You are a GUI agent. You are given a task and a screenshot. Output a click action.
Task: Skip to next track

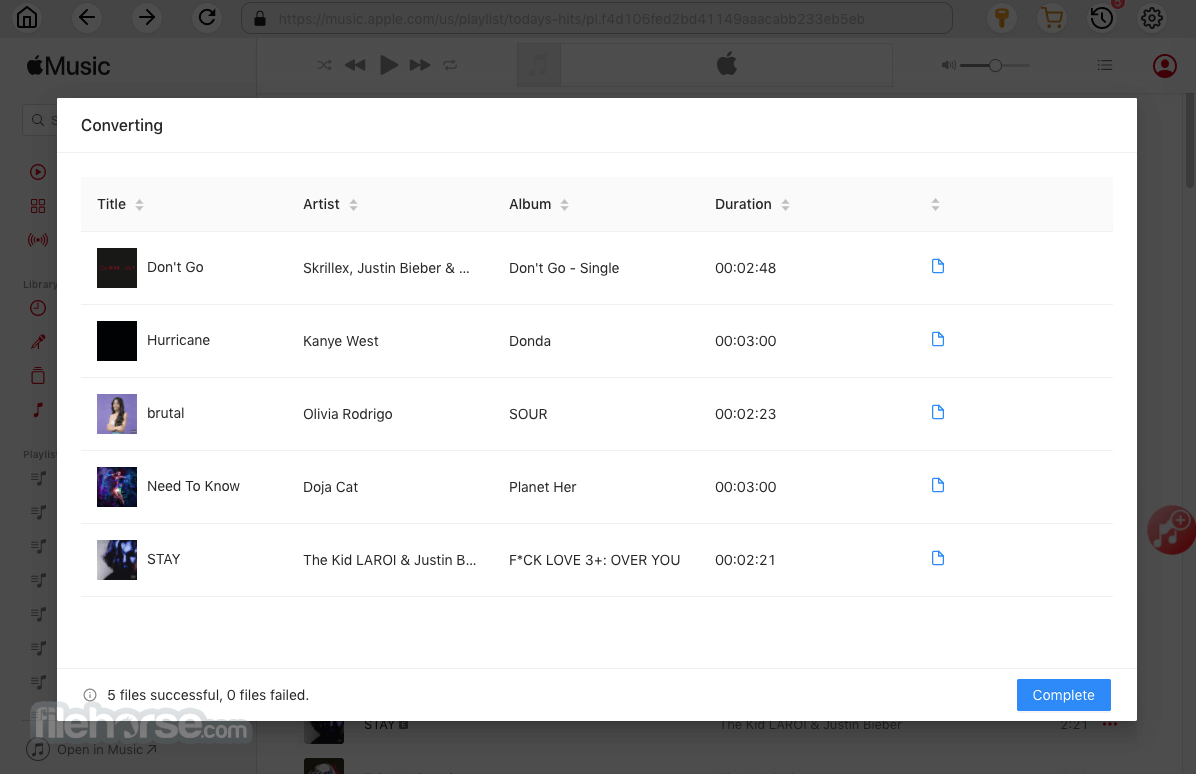click(420, 66)
